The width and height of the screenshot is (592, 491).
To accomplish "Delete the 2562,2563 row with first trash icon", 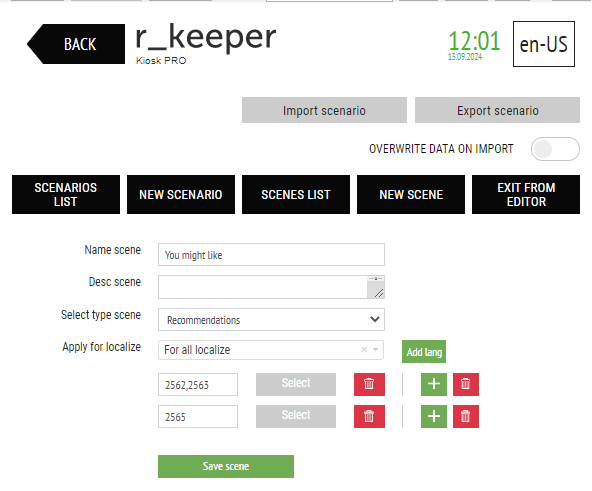I will (369, 384).
